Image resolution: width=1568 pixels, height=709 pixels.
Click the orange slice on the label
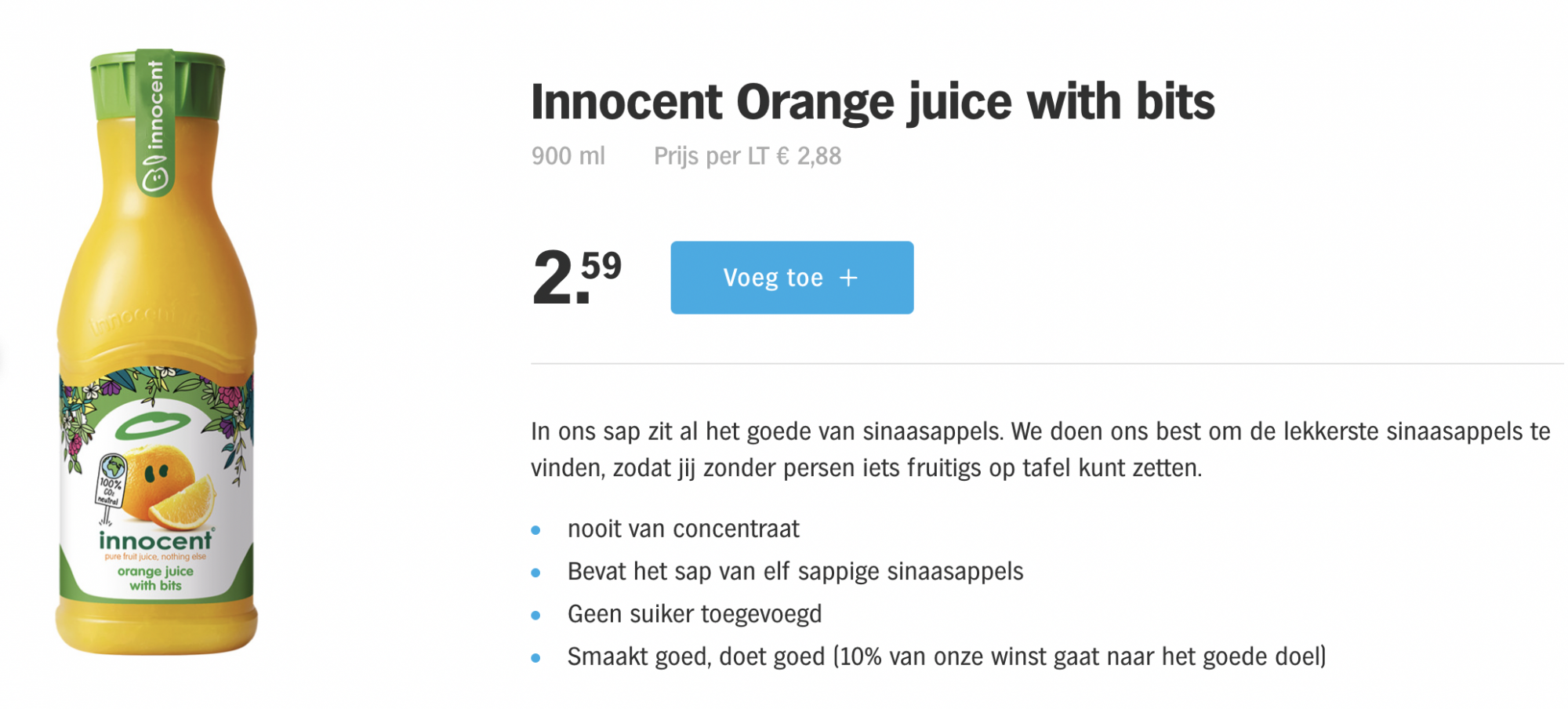pyautogui.click(x=184, y=506)
